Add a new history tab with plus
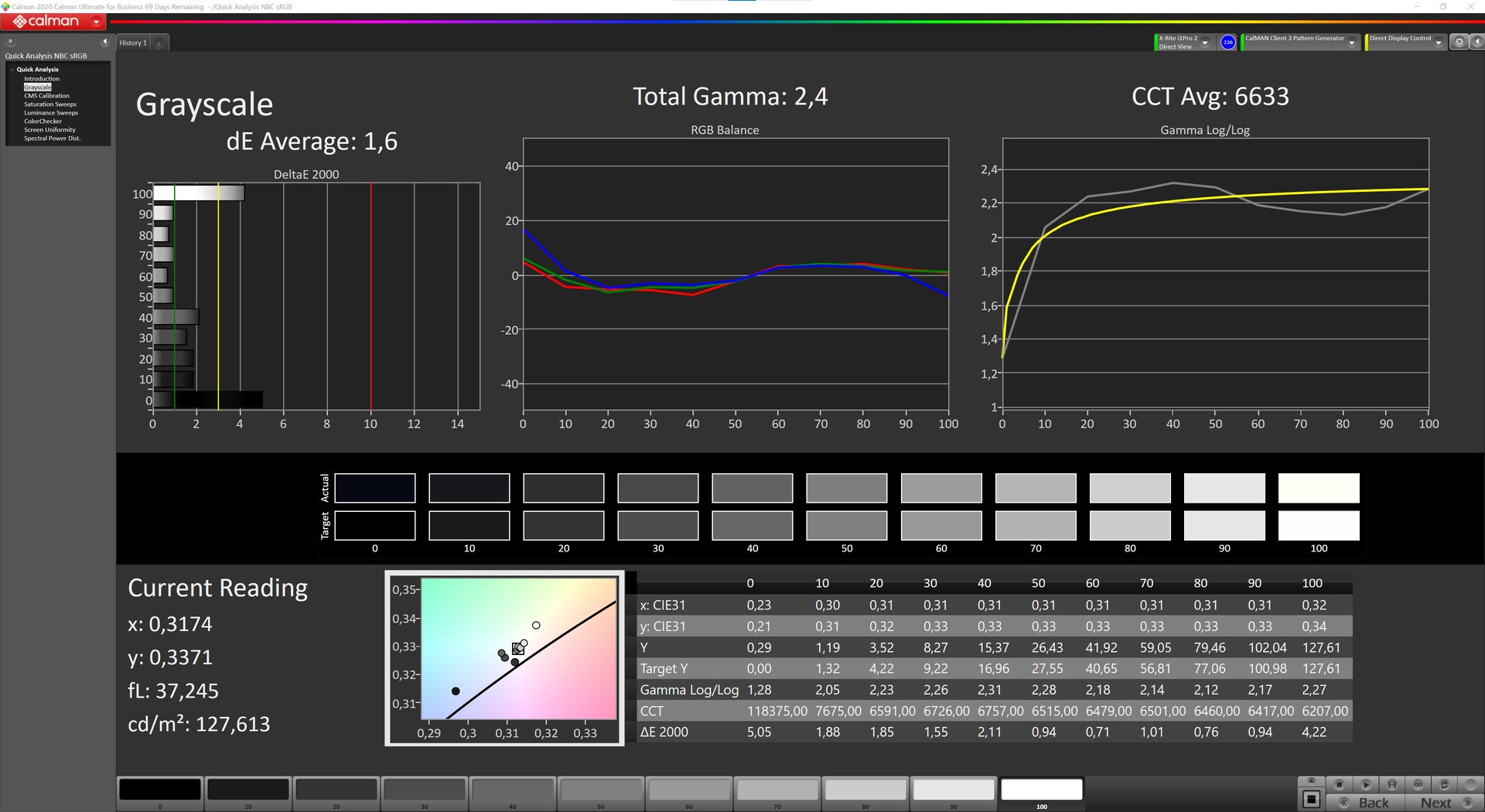 159,43
